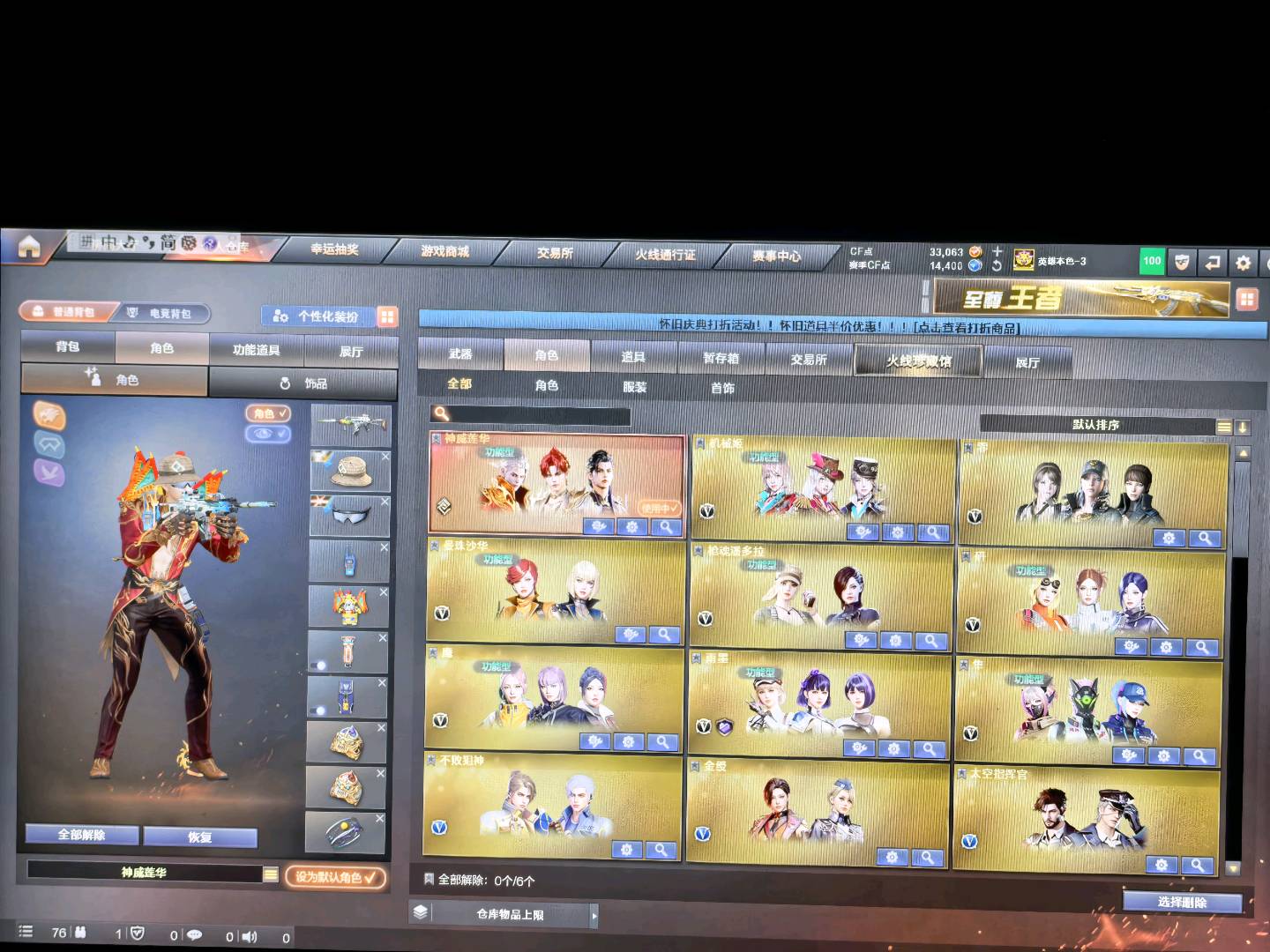Refresh CF point balance with the circular arrow

(997, 265)
